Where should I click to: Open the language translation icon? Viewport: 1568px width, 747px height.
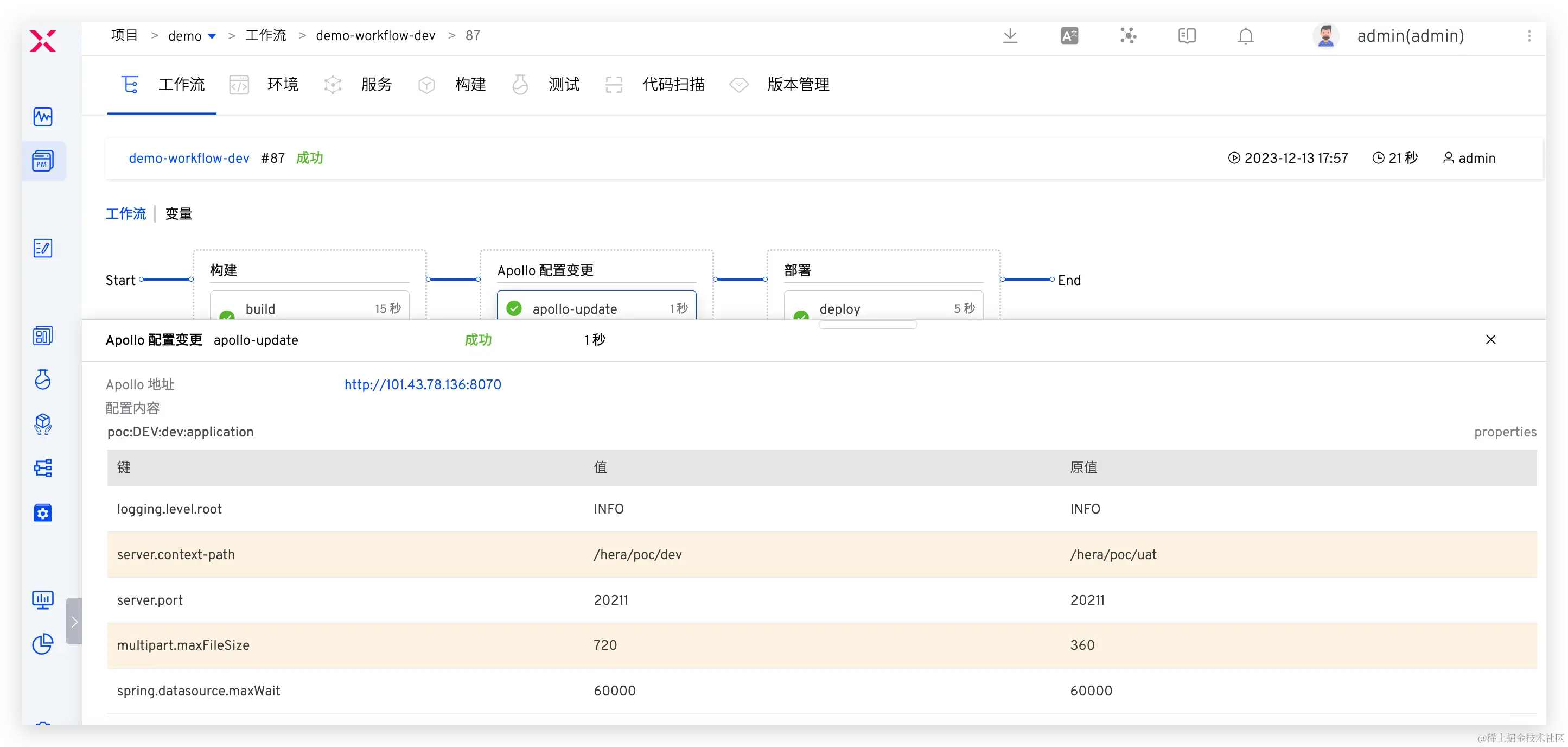[1069, 36]
